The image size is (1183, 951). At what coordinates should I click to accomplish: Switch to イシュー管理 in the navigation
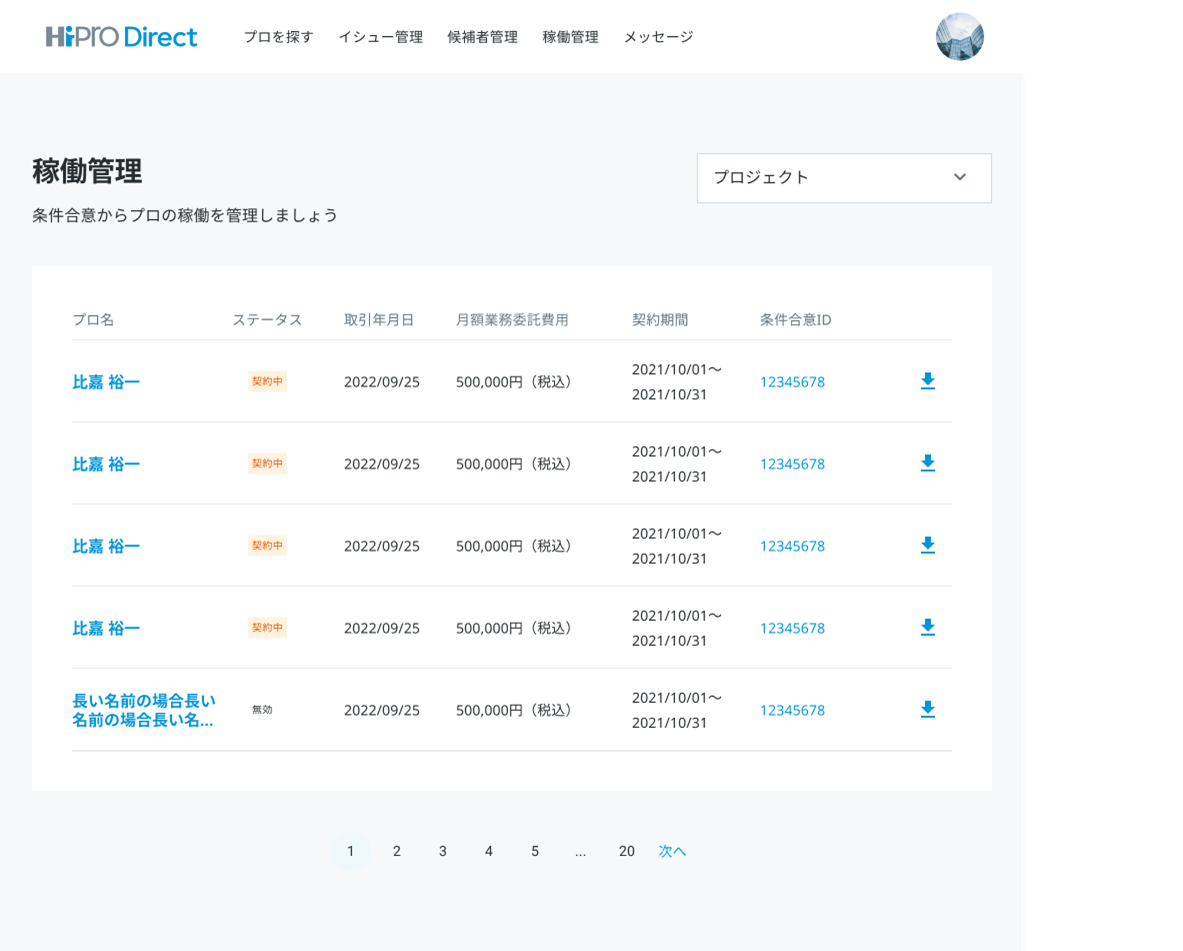(x=381, y=37)
